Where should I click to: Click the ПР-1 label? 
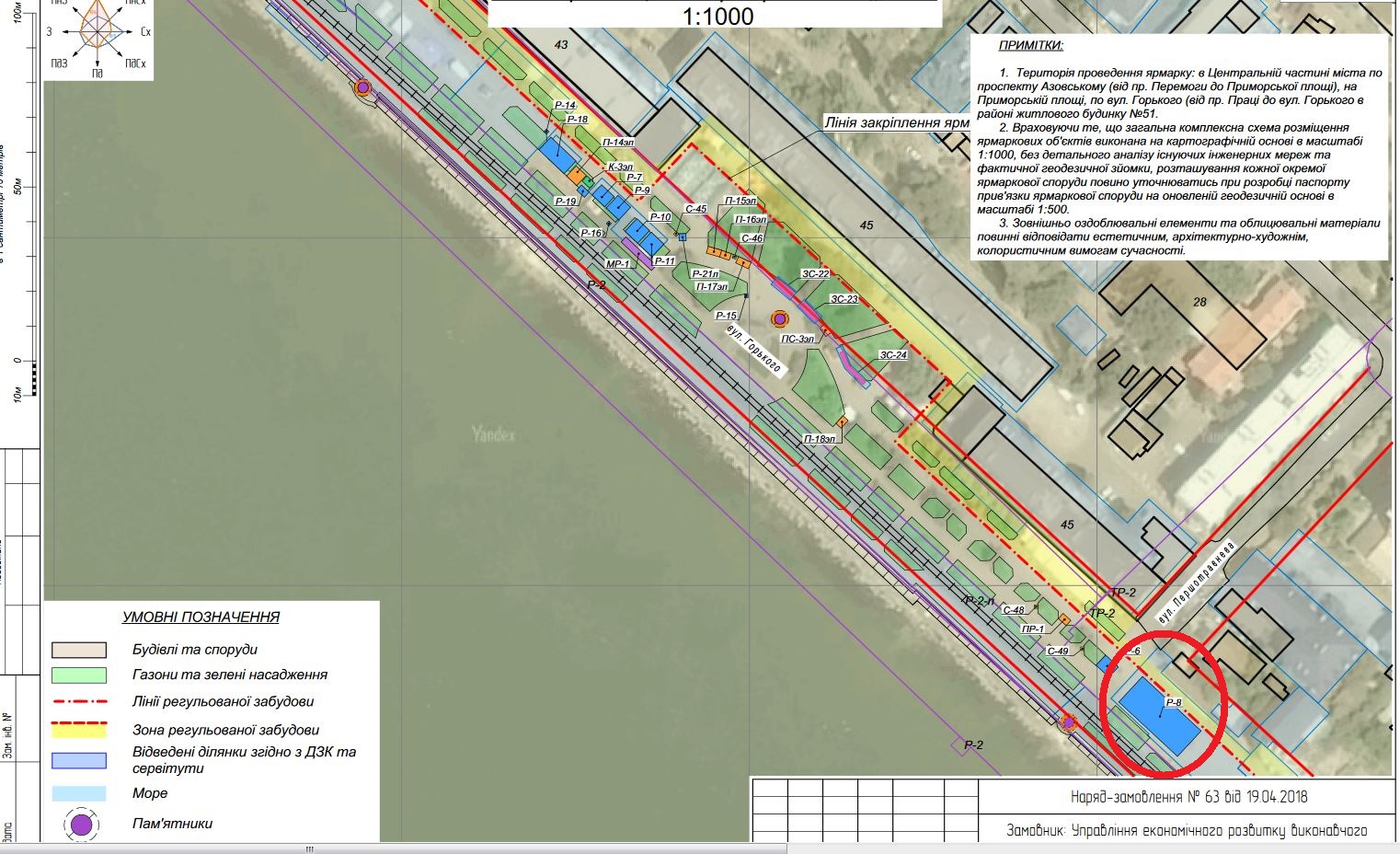coord(1033,629)
